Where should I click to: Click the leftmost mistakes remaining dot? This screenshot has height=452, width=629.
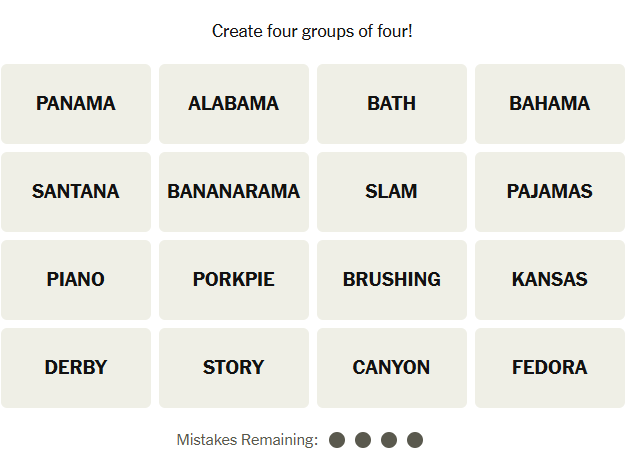click(337, 440)
